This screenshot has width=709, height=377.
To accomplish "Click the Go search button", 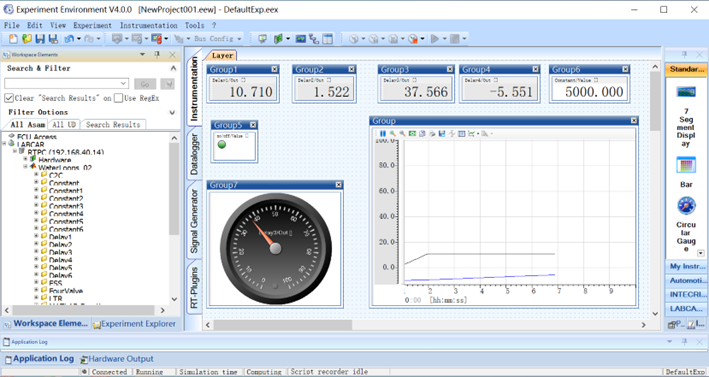I will click(145, 84).
